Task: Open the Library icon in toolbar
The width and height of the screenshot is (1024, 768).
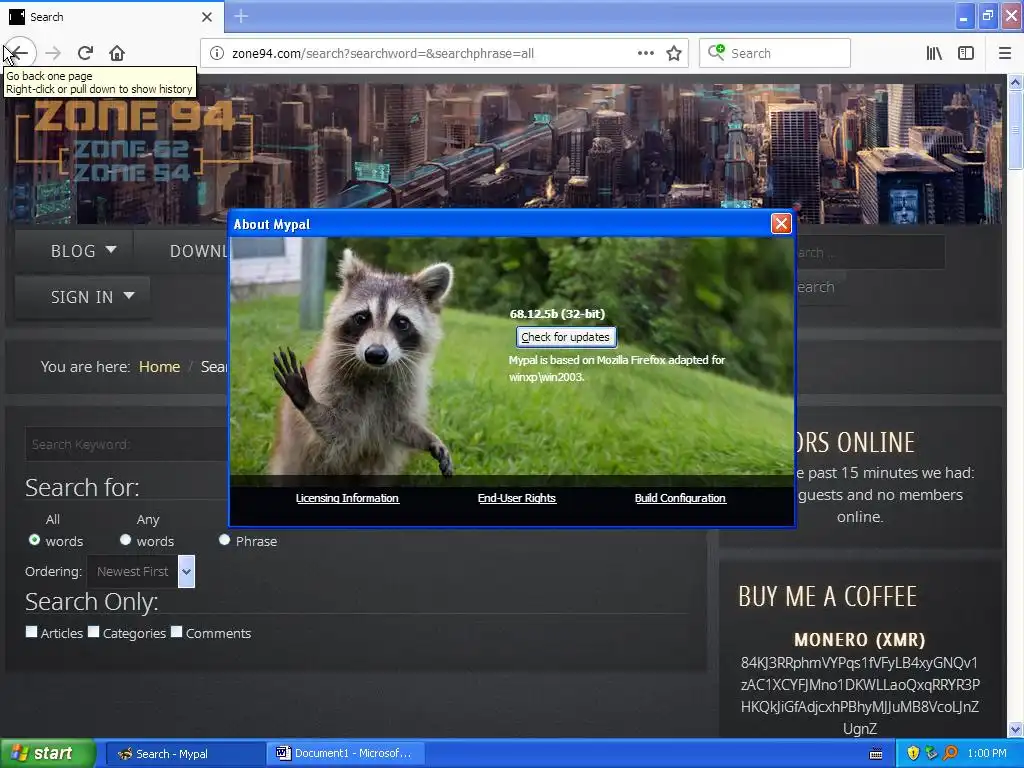Action: tap(934, 54)
